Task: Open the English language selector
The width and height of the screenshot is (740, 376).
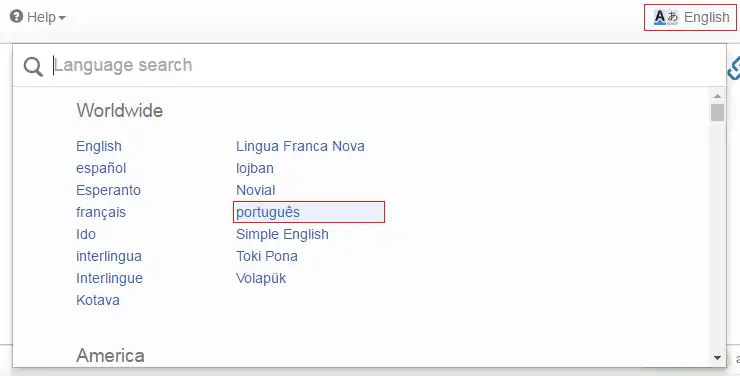Action: (690, 17)
